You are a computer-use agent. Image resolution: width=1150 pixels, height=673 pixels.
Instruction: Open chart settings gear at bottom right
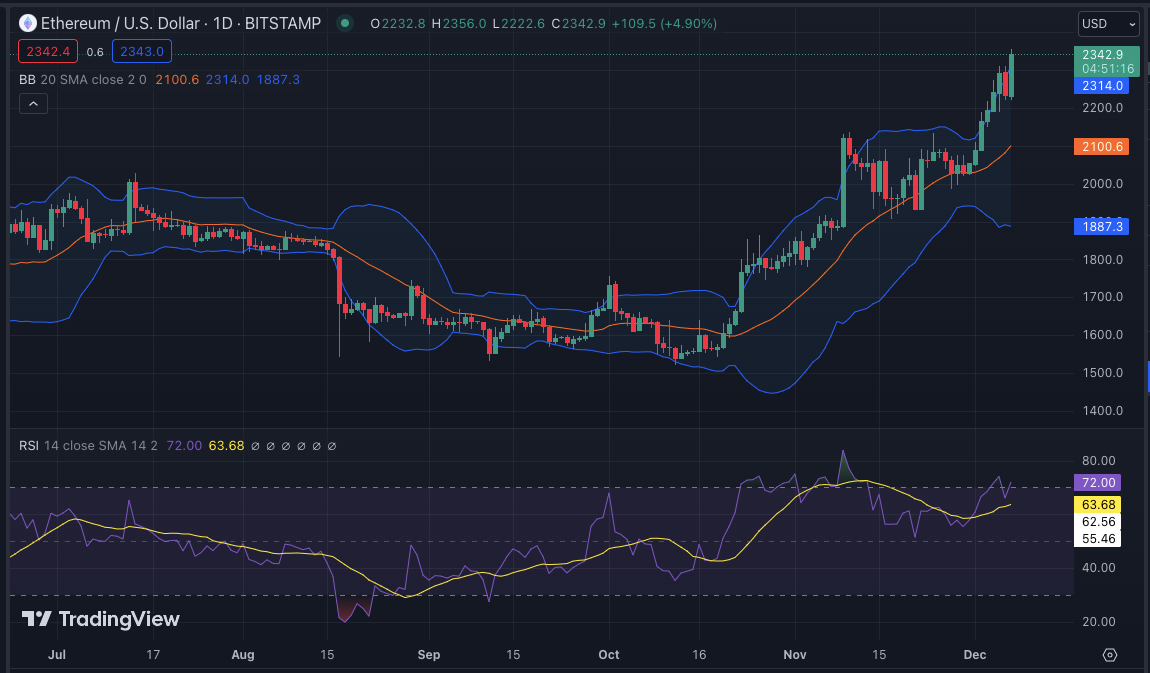(1109, 655)
